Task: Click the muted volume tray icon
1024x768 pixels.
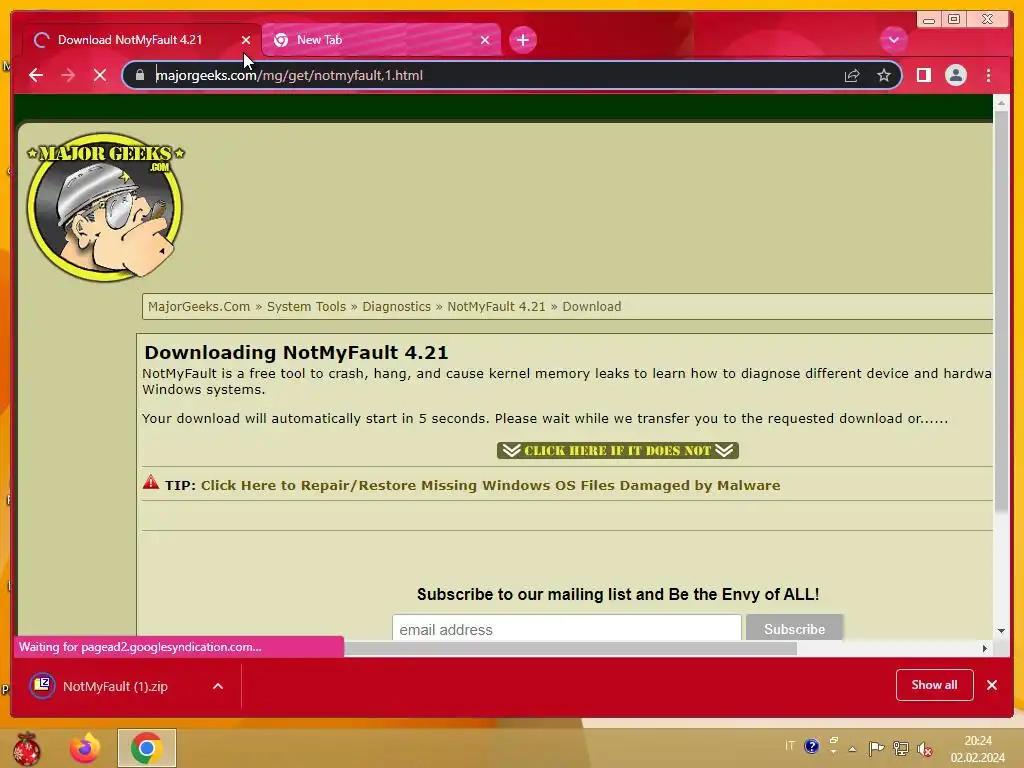Action: click(924, 749)
